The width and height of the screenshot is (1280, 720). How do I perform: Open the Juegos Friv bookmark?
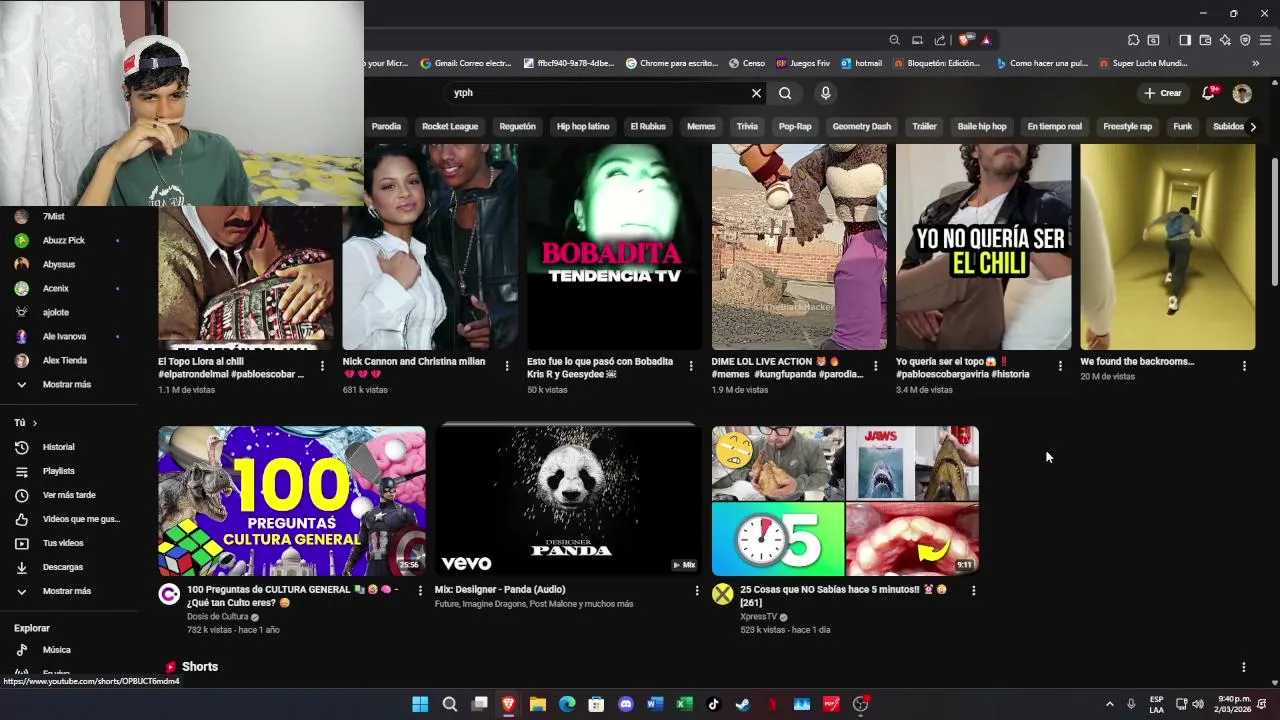803,63
